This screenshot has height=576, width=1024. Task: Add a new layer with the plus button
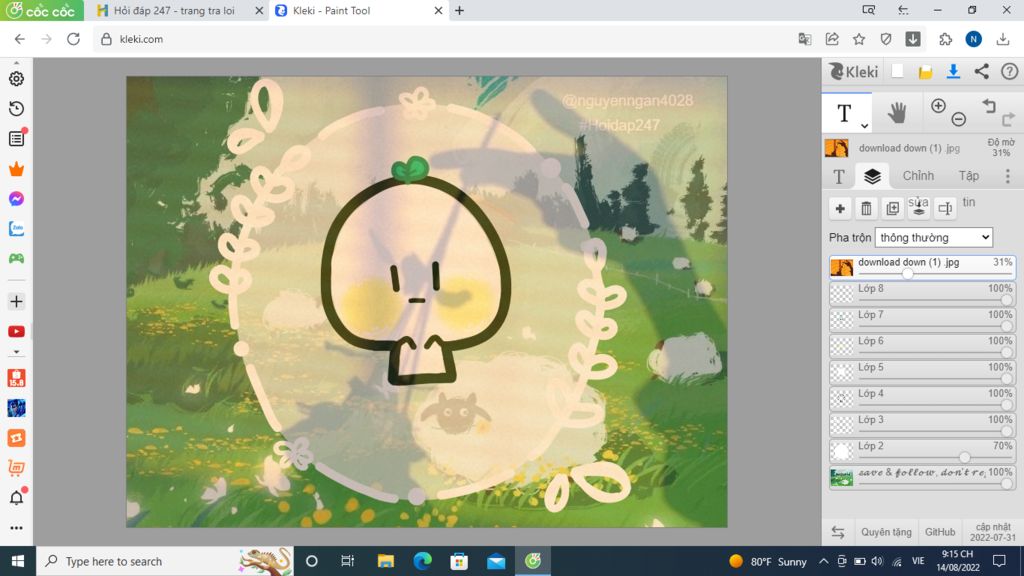pos(840,208)
